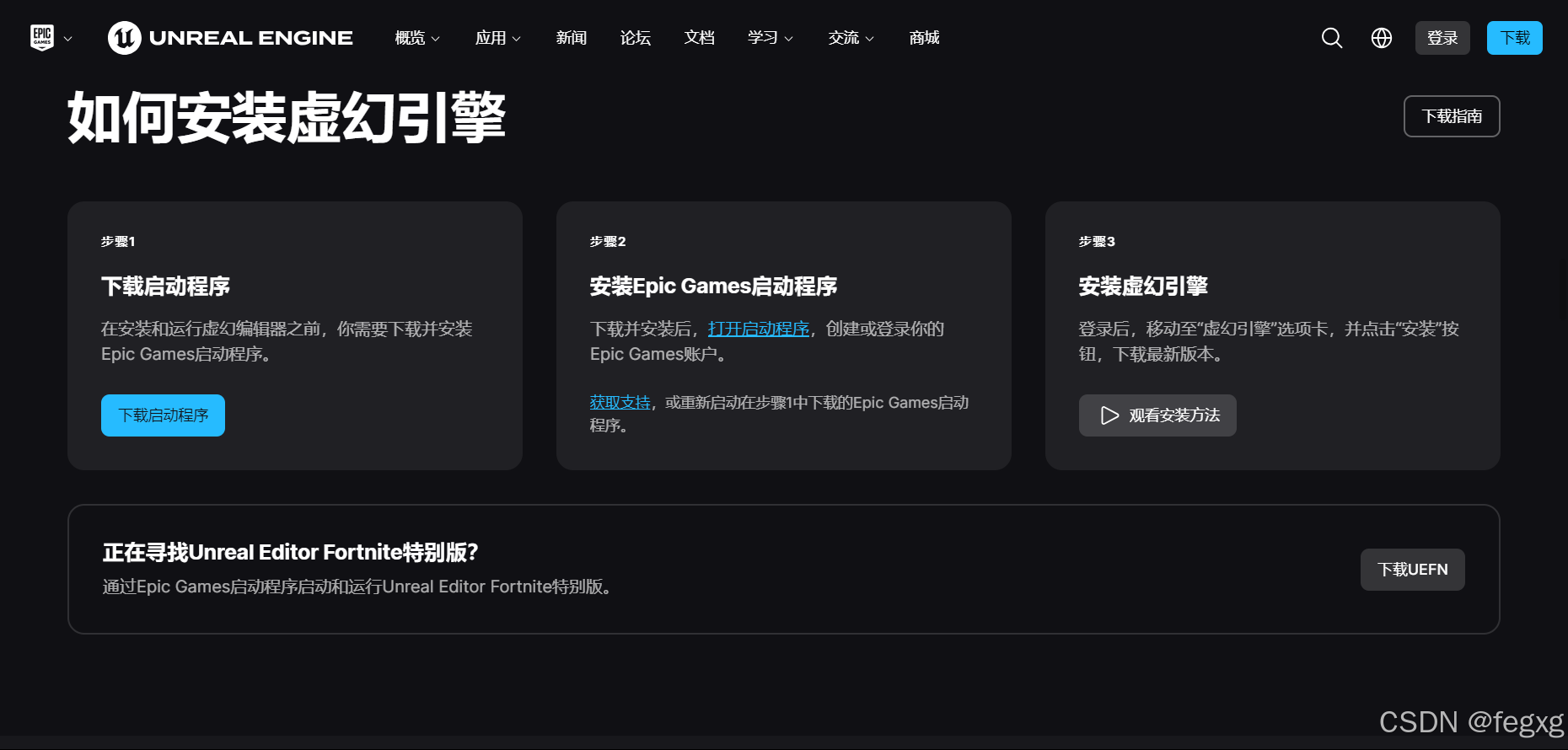Open the 文档 nav item
This screenshot has height=750, width=1568.
click(700, 38)
